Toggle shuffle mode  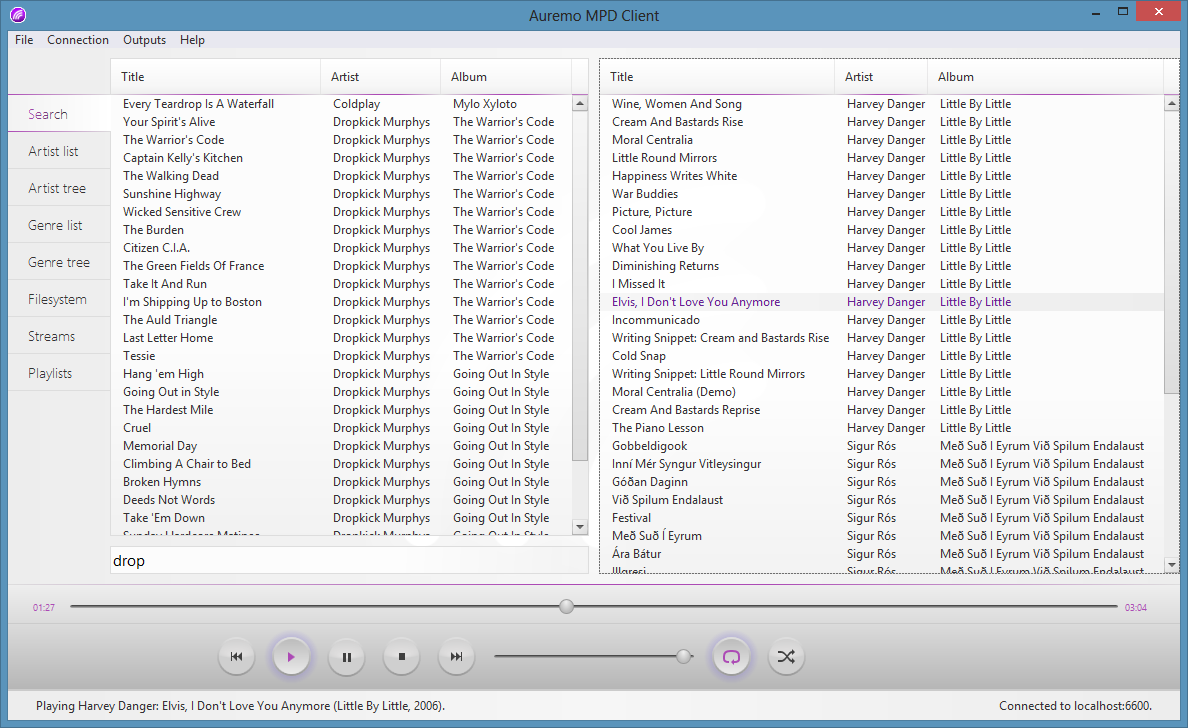click(786, 657)
